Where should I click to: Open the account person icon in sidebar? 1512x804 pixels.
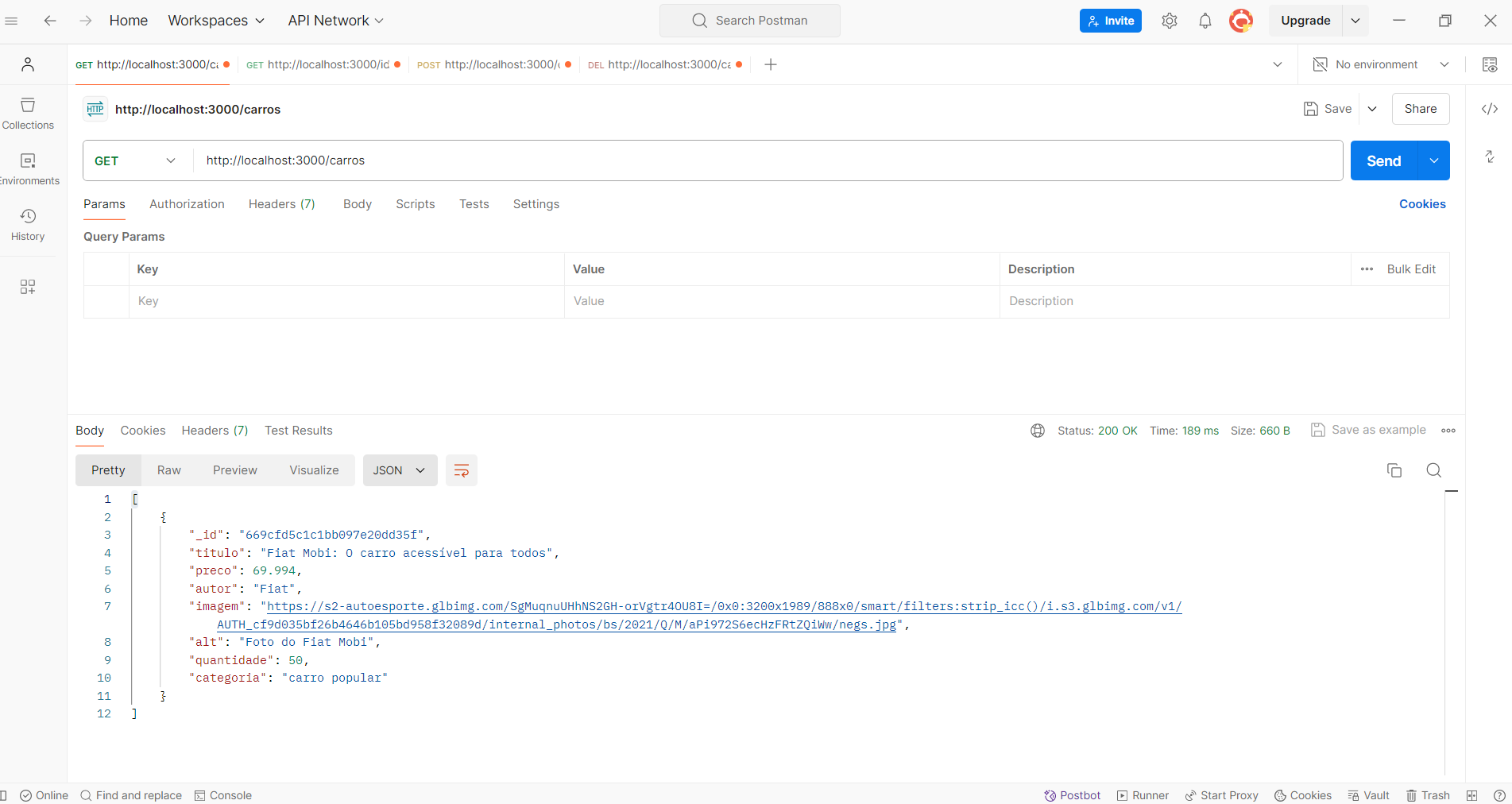pos(28,64)
